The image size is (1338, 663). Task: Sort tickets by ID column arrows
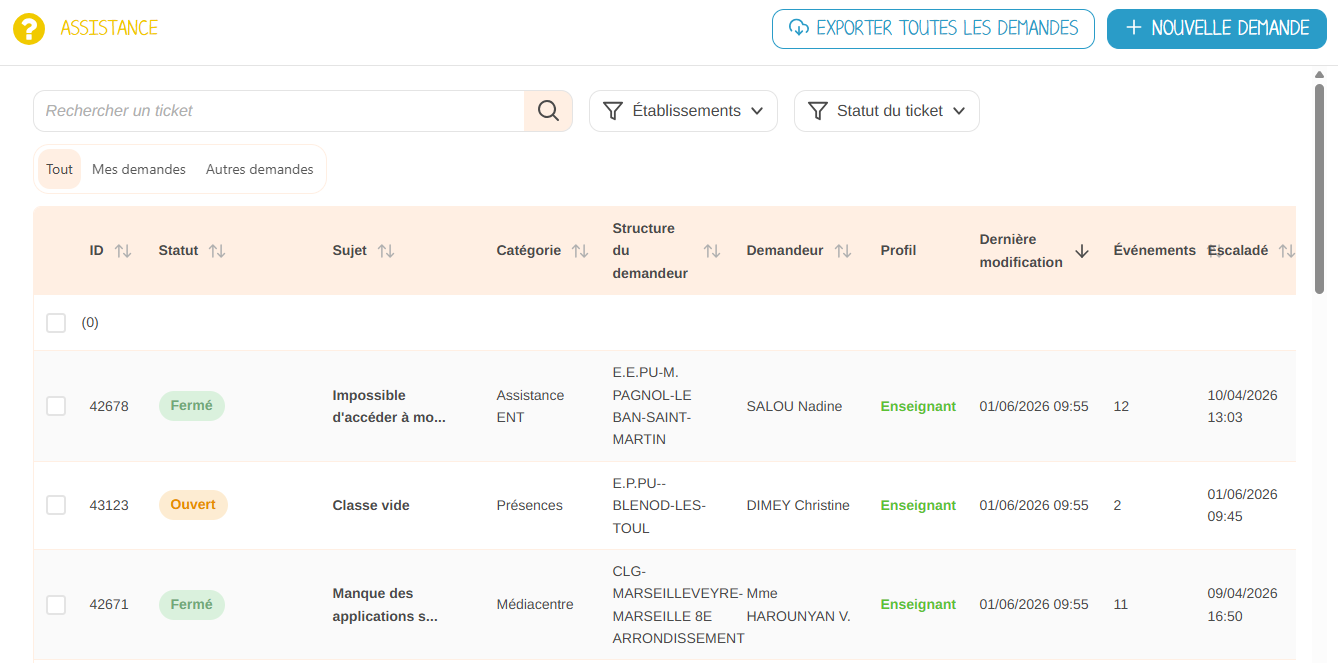(123, 251)
